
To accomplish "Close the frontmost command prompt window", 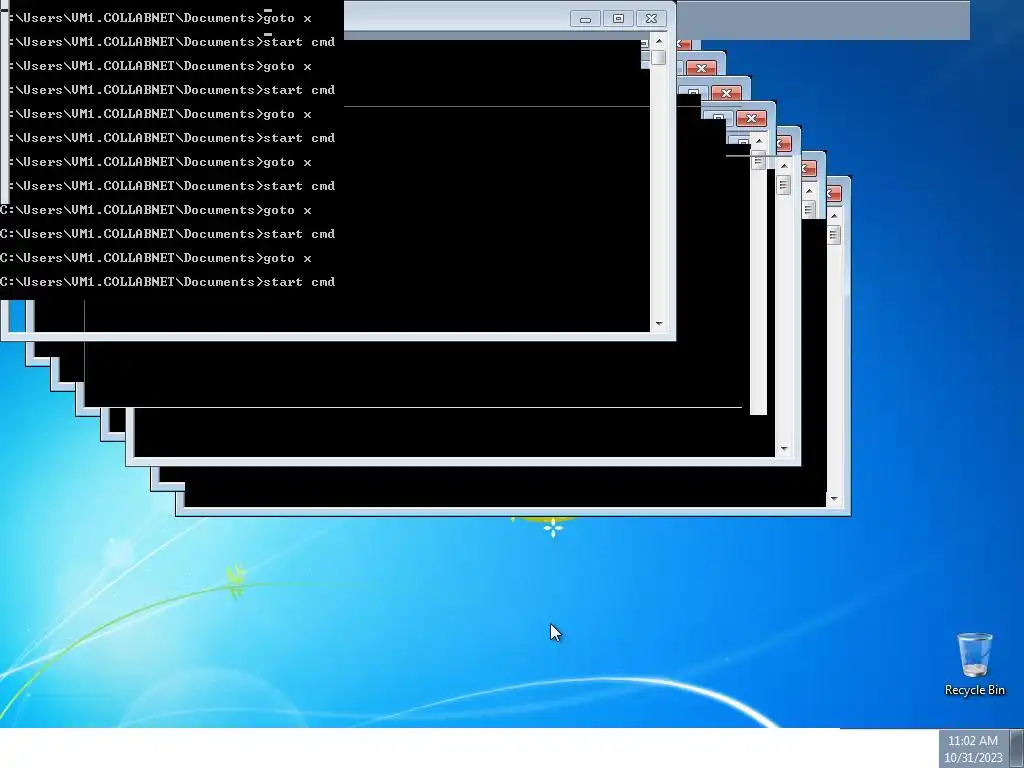I will pyautogui.click(x=651, y=19).
